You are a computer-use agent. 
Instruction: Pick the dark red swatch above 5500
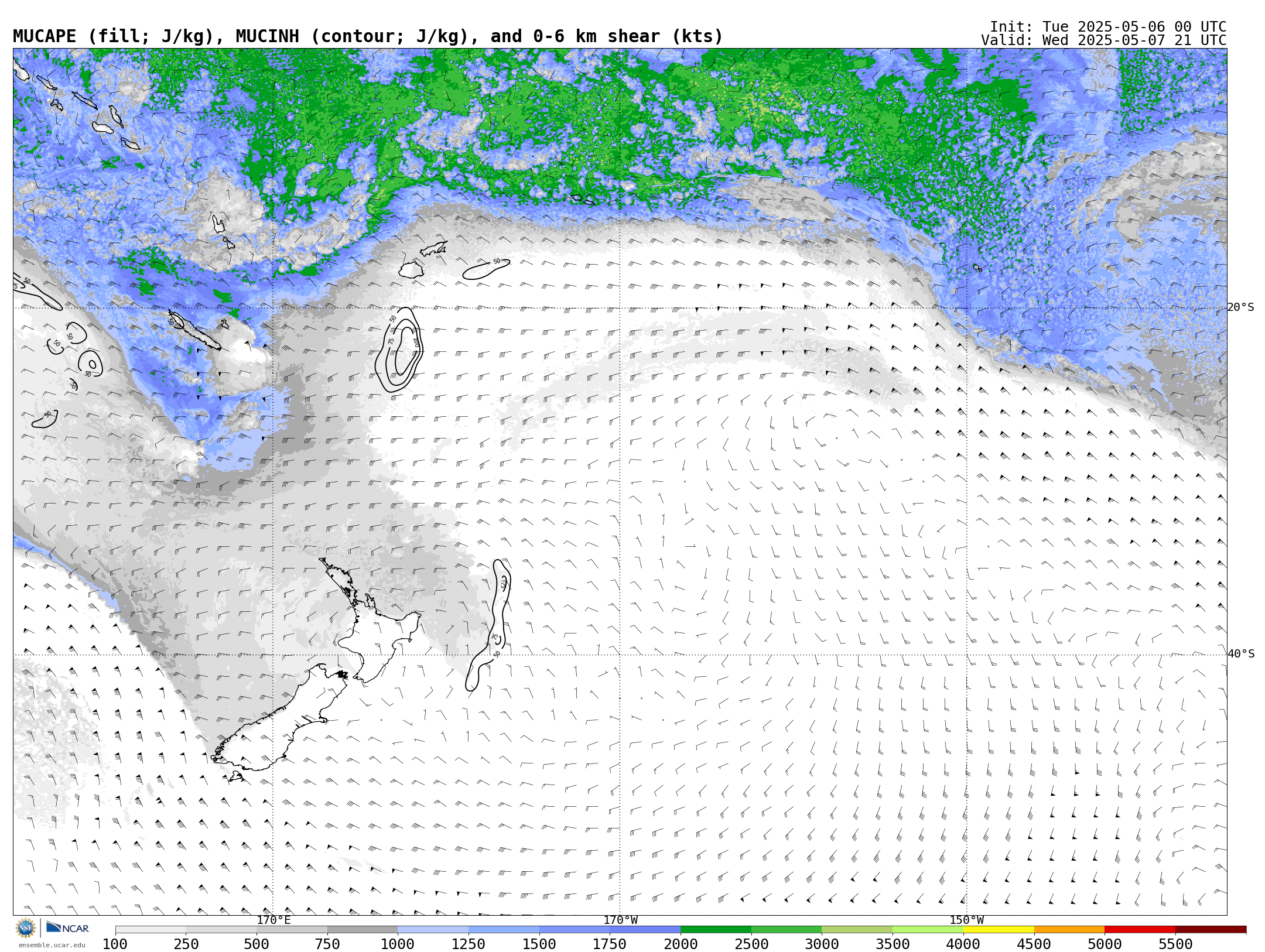point(1211,930)
